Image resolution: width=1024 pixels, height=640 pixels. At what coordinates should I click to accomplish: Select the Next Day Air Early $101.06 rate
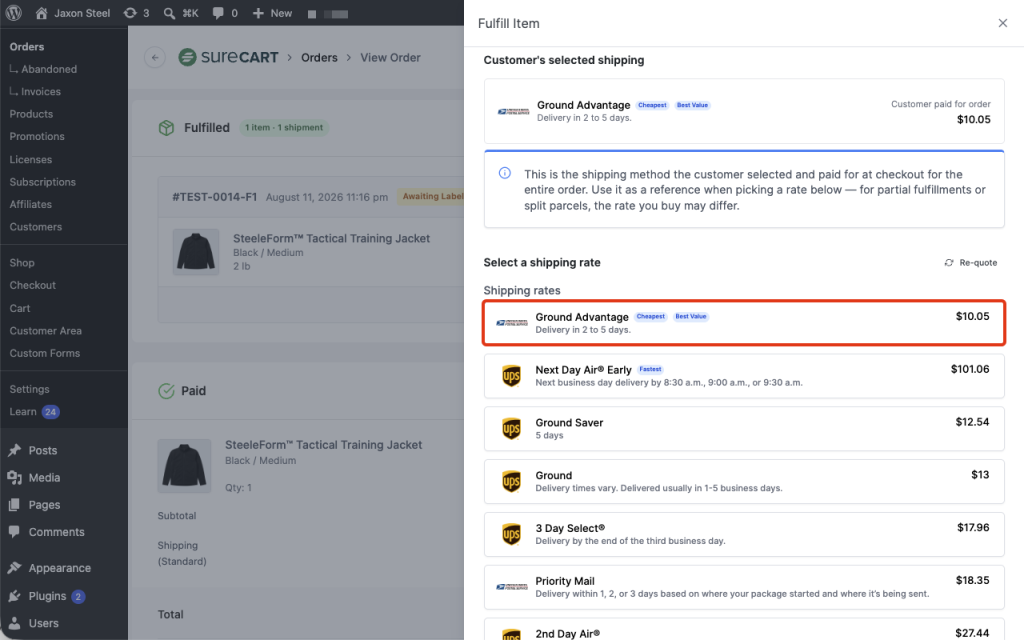click(x=744, y=376)
